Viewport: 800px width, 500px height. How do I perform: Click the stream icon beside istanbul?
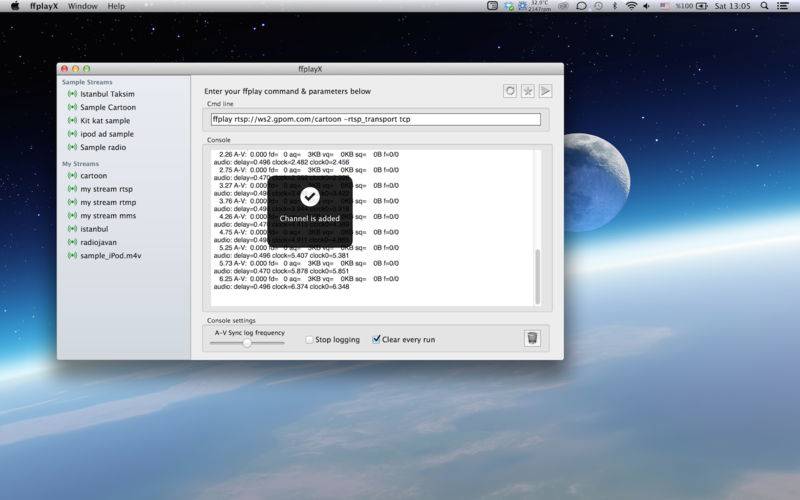click(72, 229)
